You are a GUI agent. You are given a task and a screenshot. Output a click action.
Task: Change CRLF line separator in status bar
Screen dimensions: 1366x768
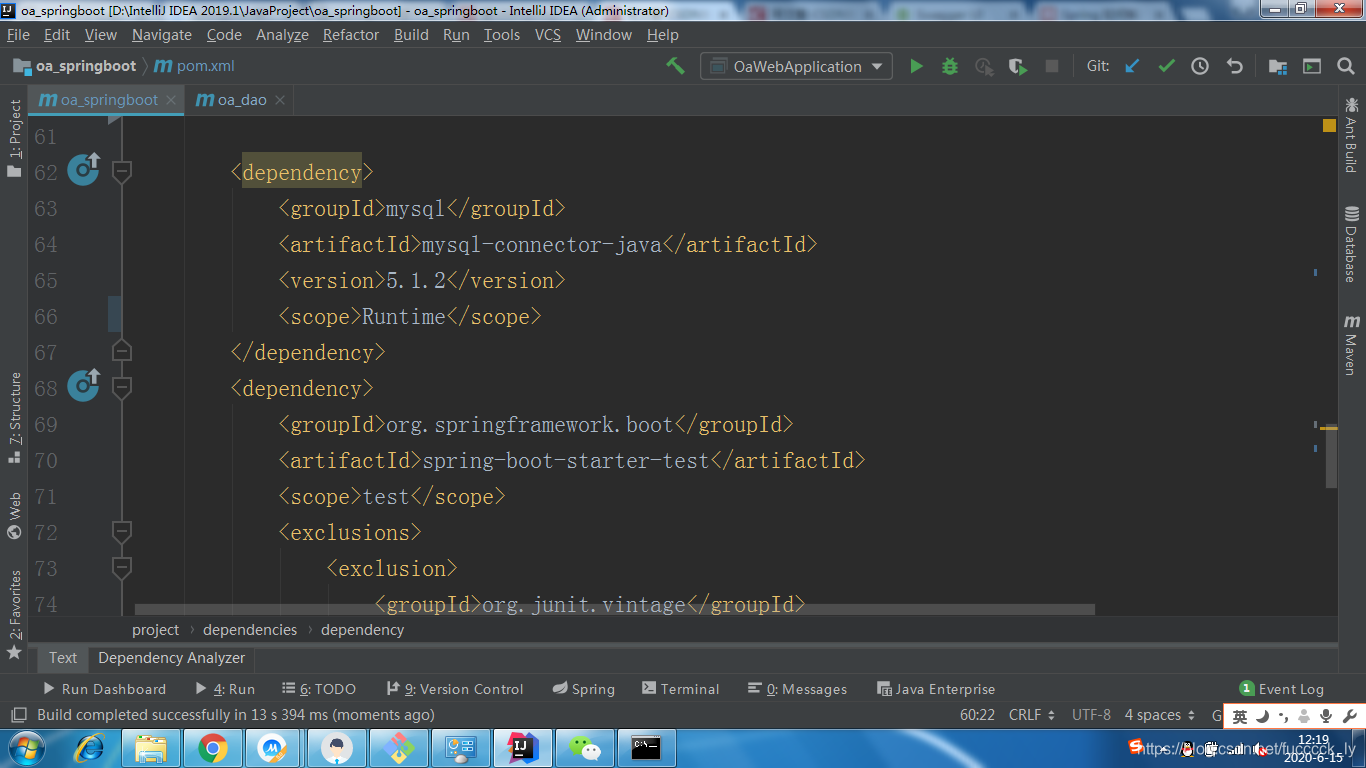(1032, 715)
